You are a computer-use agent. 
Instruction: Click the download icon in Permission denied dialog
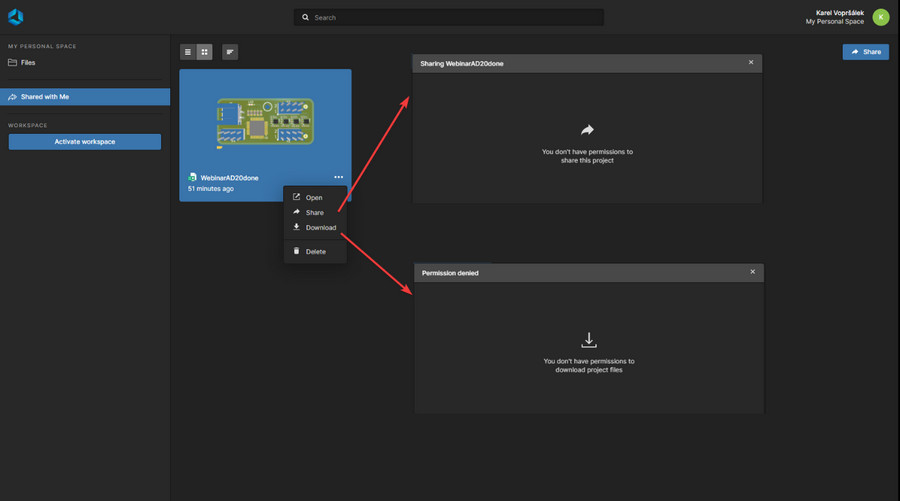pos(589,340)
